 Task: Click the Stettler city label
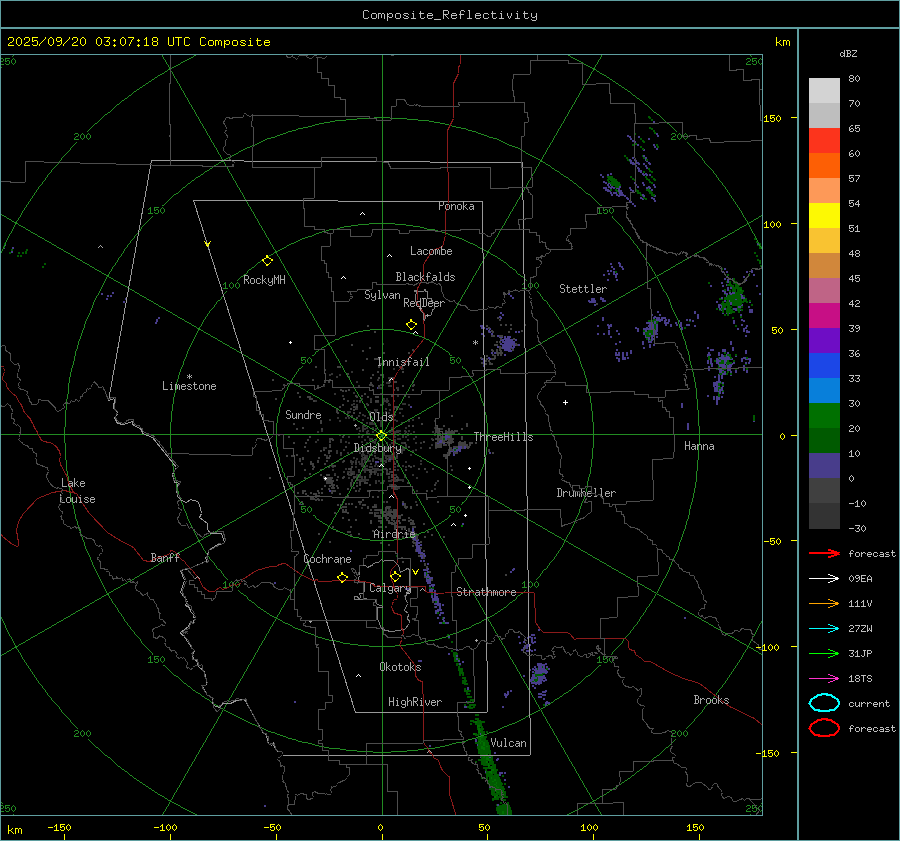point(583,289)
